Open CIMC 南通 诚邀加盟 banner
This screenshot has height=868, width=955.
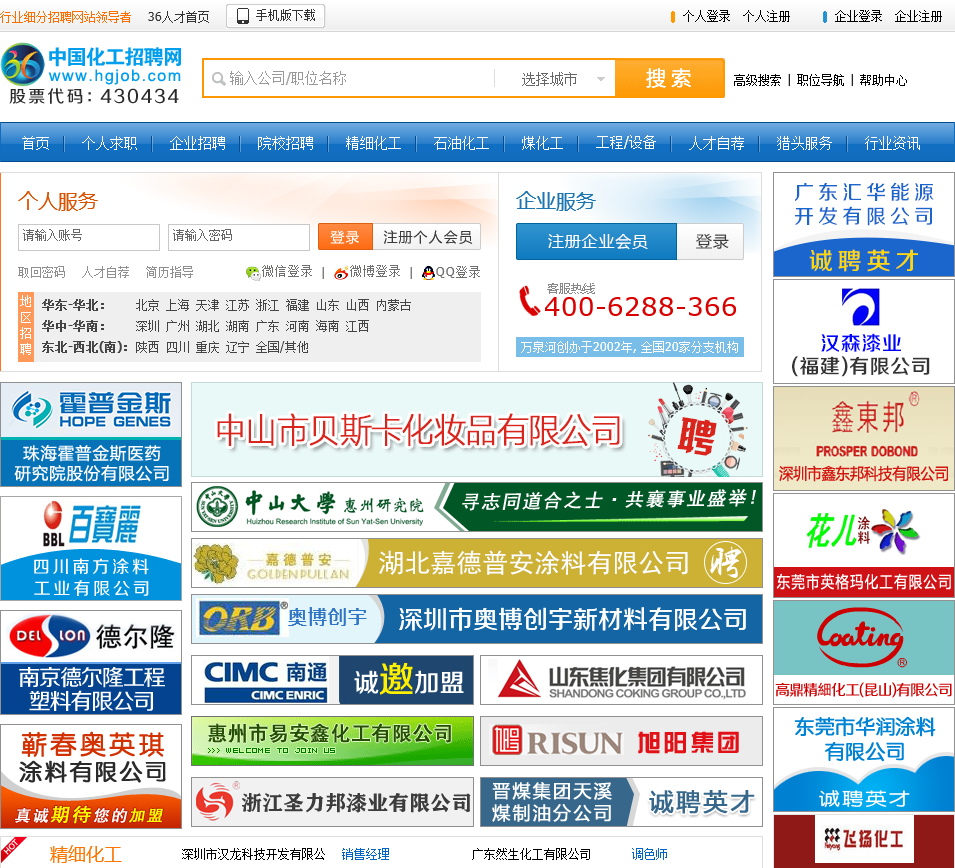[333, 680]
